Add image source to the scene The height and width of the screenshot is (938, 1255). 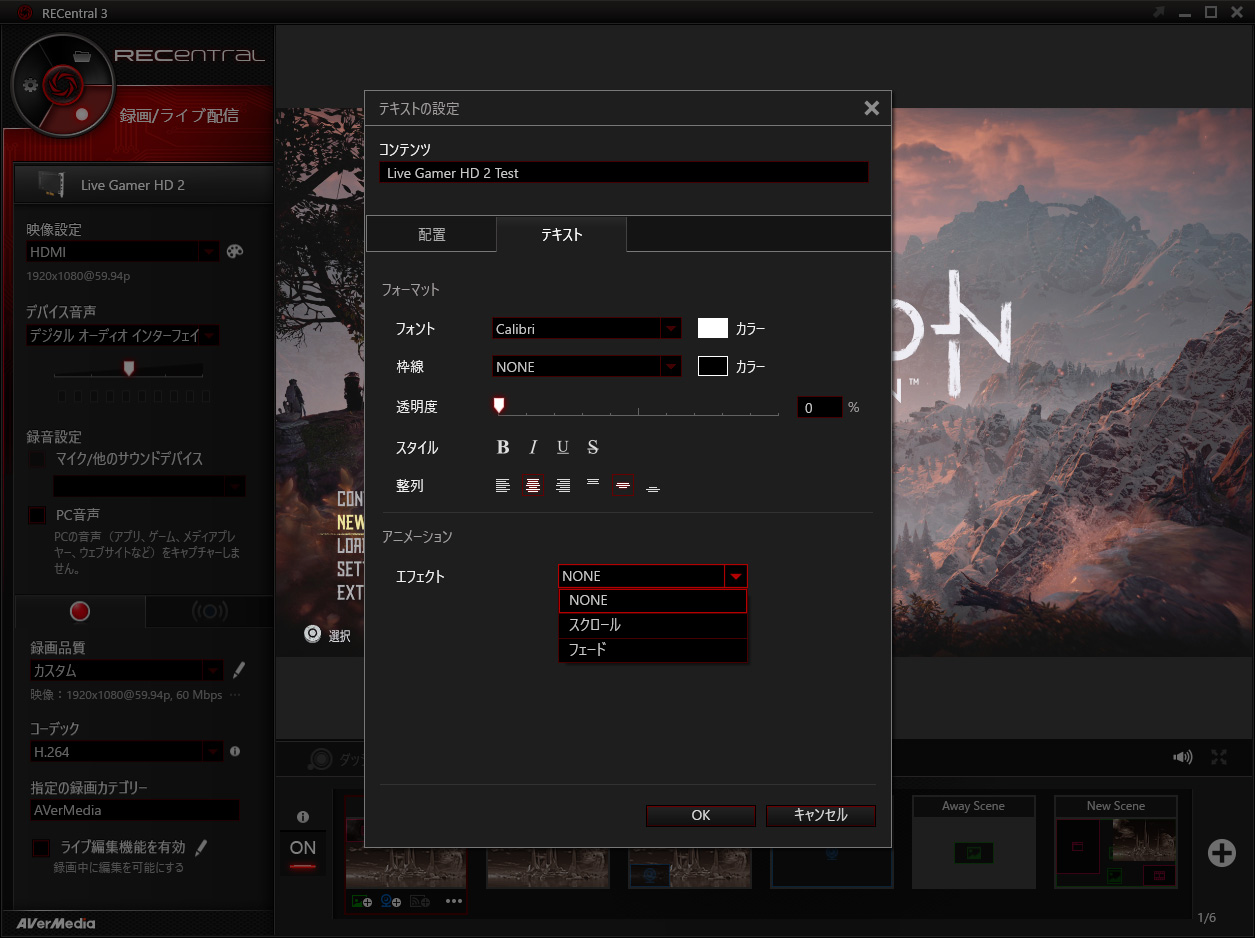point(362,901)
